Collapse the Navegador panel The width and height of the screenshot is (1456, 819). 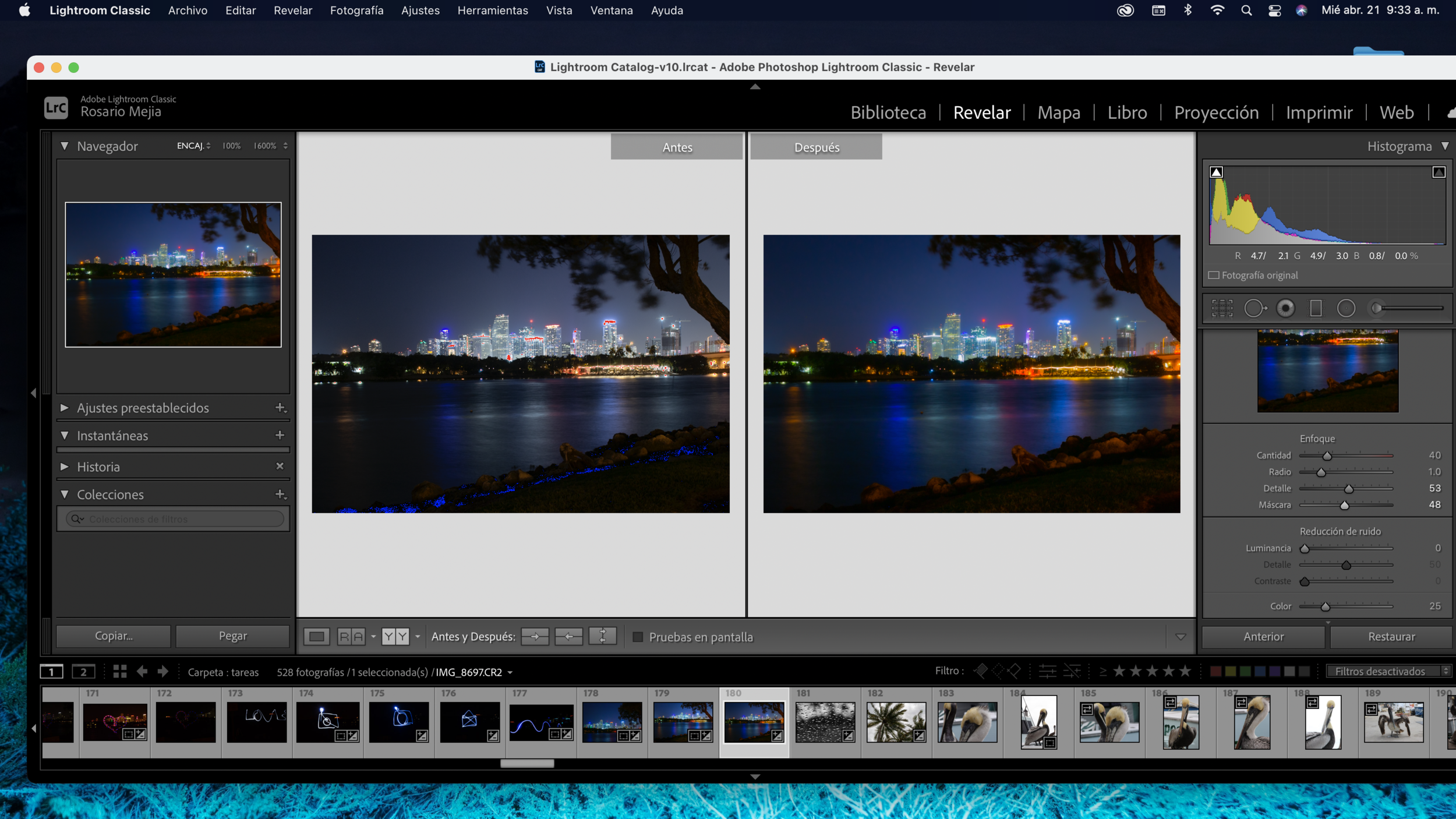tap(65, 146)
